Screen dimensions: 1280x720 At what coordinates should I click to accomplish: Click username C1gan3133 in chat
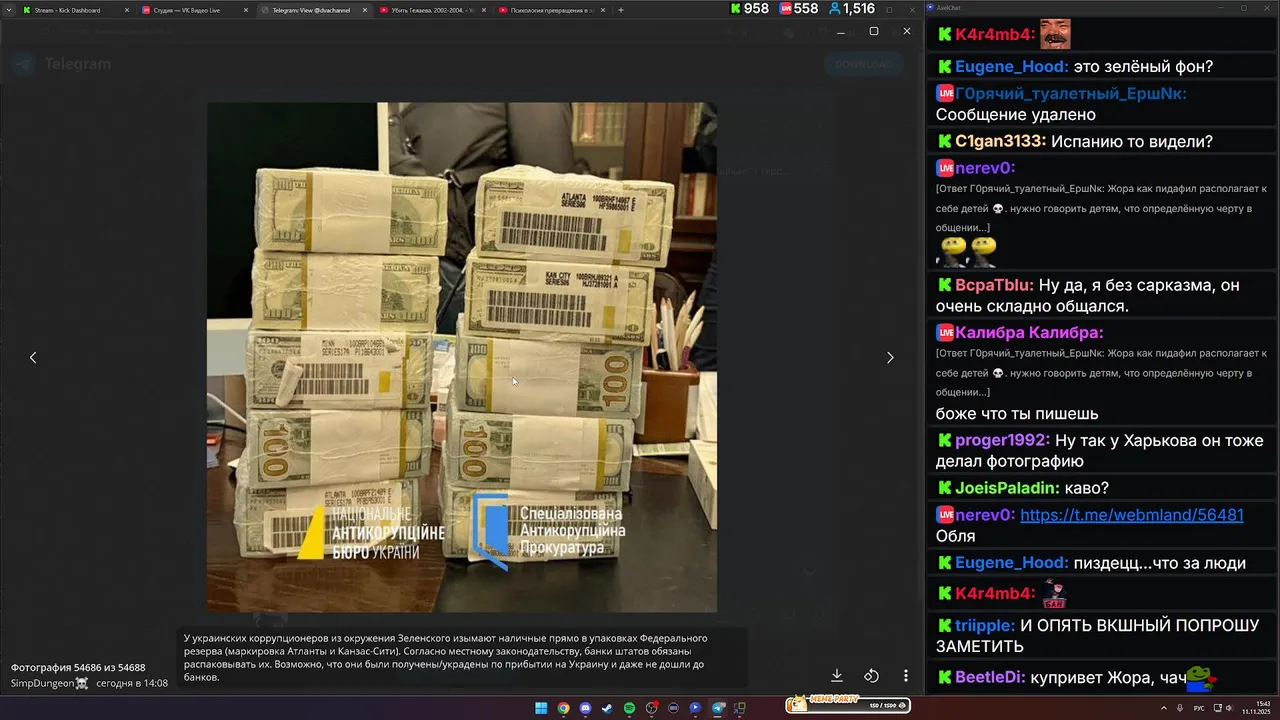1000,141
